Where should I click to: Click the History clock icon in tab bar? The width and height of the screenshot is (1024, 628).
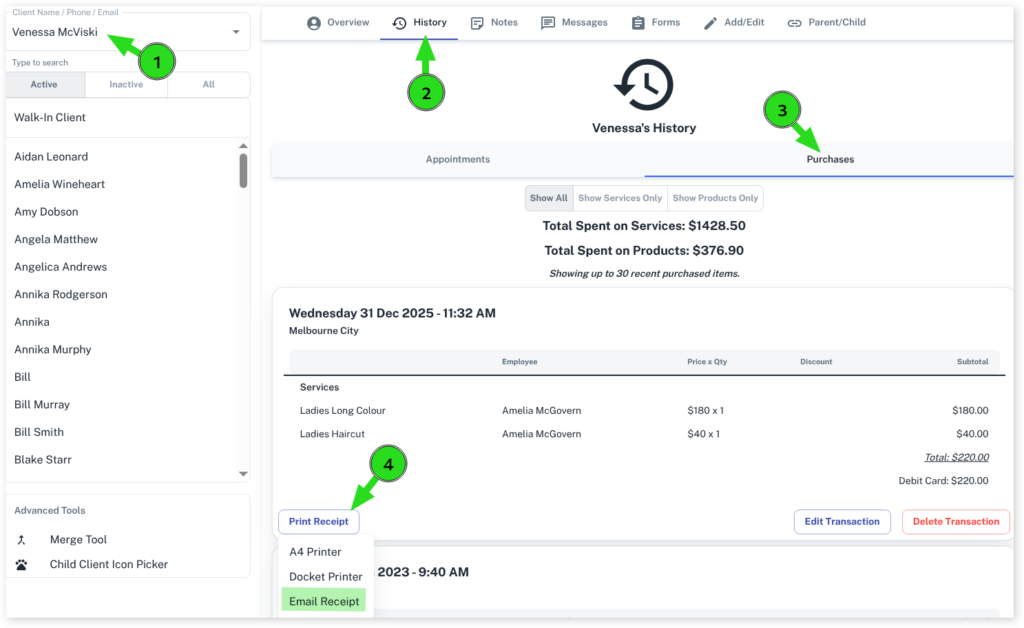[399, 23]
